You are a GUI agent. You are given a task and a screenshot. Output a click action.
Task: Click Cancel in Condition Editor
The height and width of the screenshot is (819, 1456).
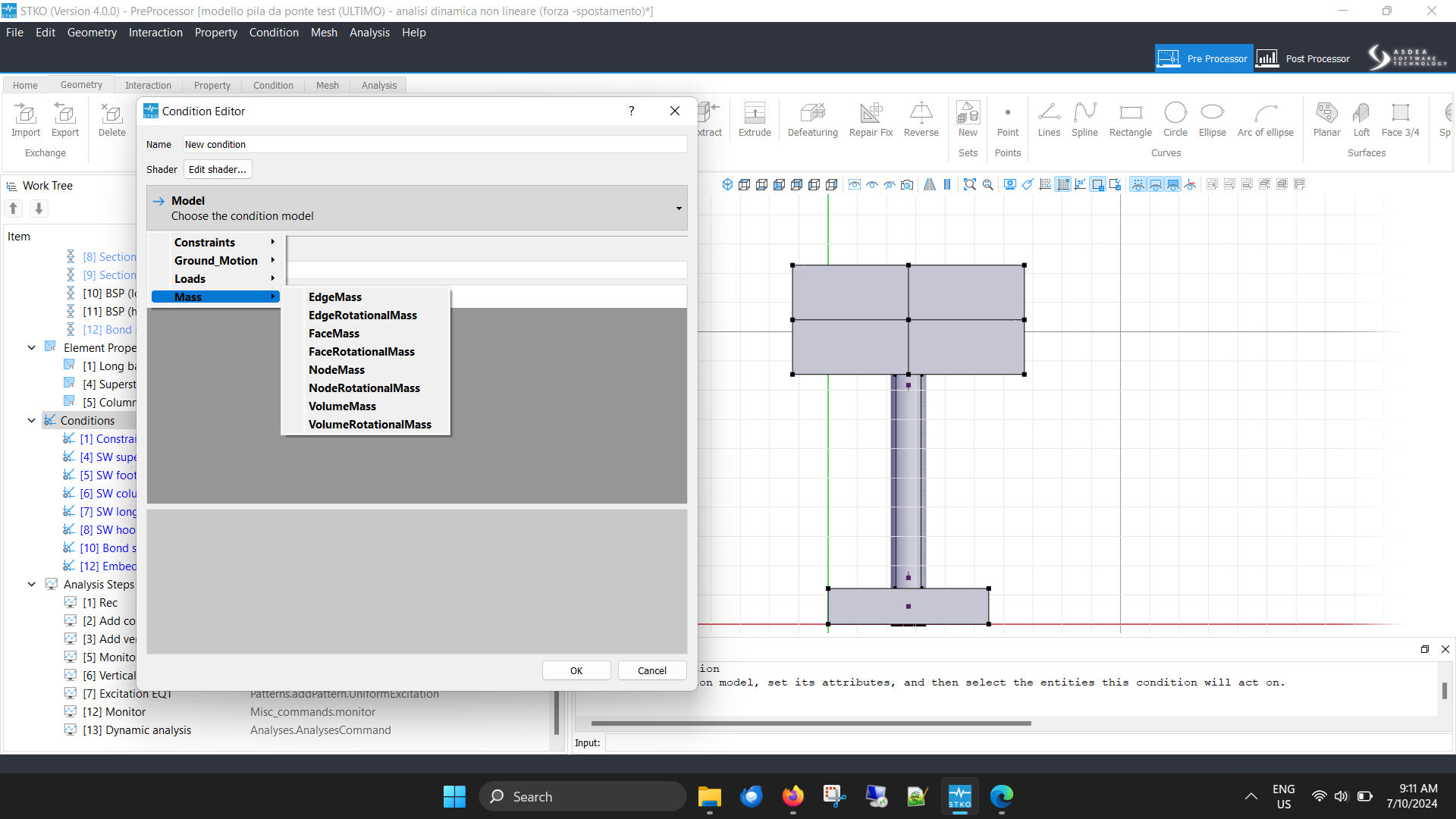pyautogui.click(x=652, y=671)
